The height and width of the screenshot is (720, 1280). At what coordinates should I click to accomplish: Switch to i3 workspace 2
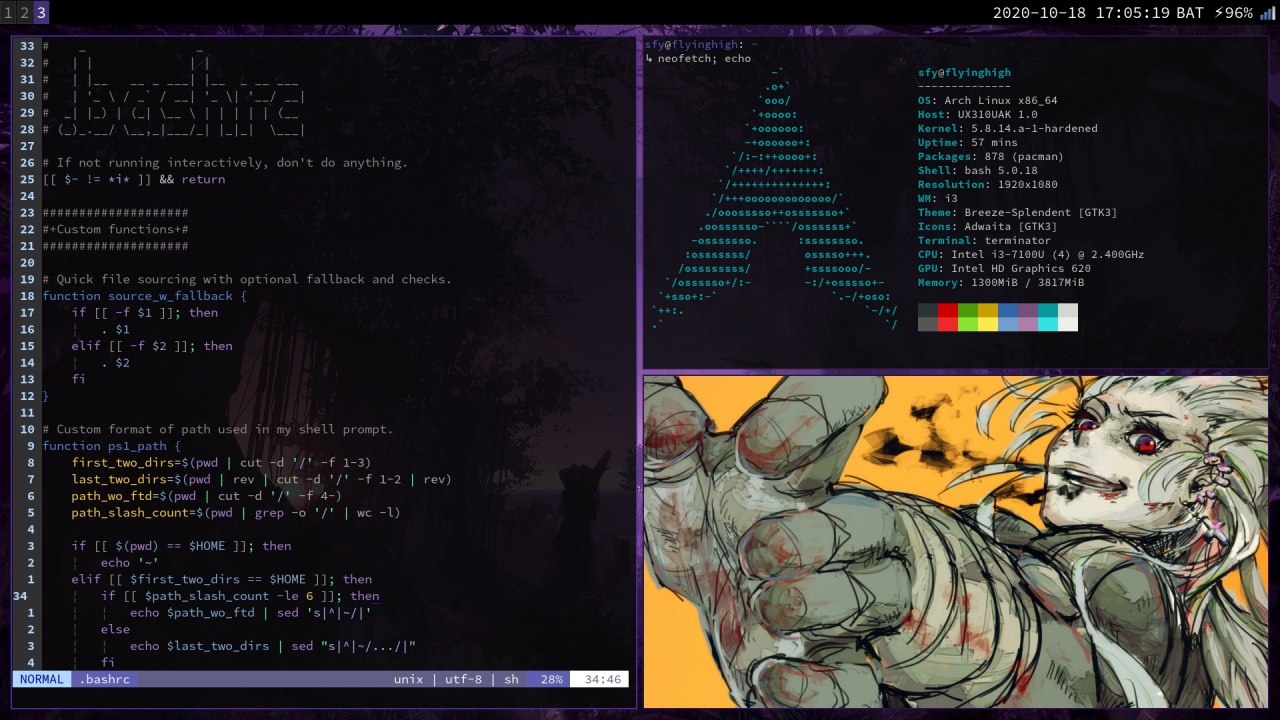(24, 13)
